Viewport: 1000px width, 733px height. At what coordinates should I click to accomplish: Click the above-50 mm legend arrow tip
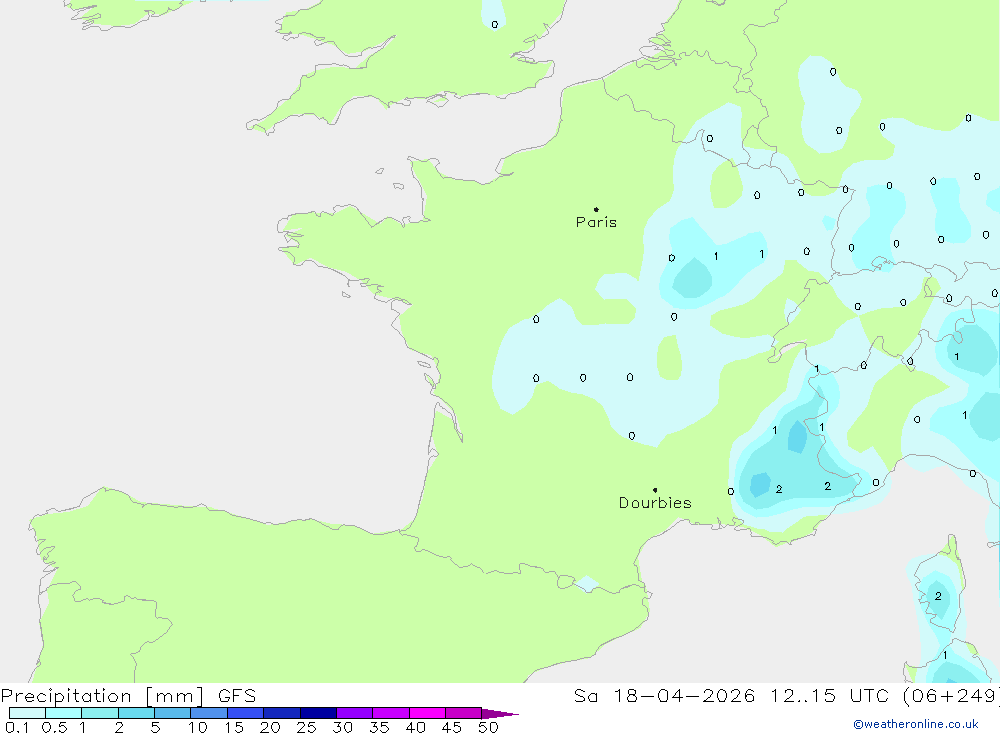pyautogui.click(x=500, y=713)
